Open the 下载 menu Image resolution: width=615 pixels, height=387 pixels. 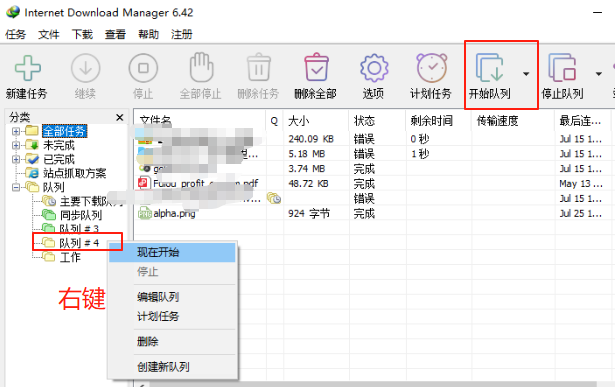82,35
